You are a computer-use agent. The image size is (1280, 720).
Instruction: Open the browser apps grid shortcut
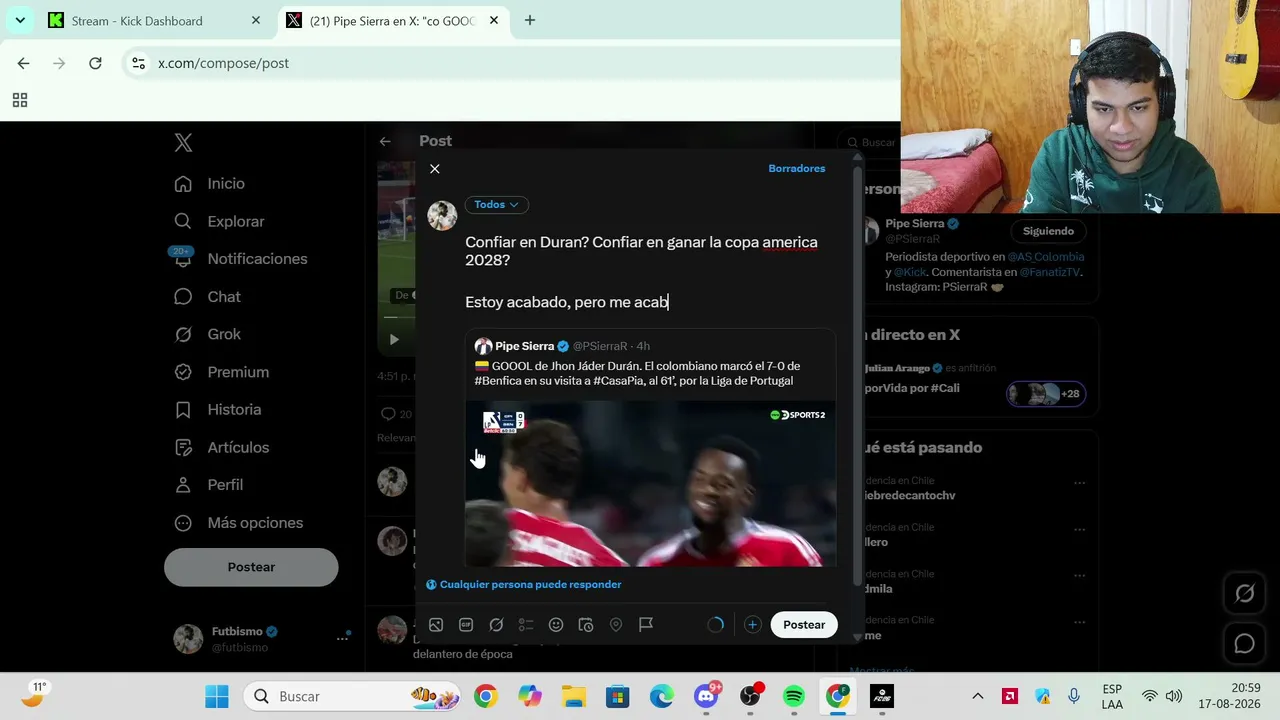click(20, 100)
